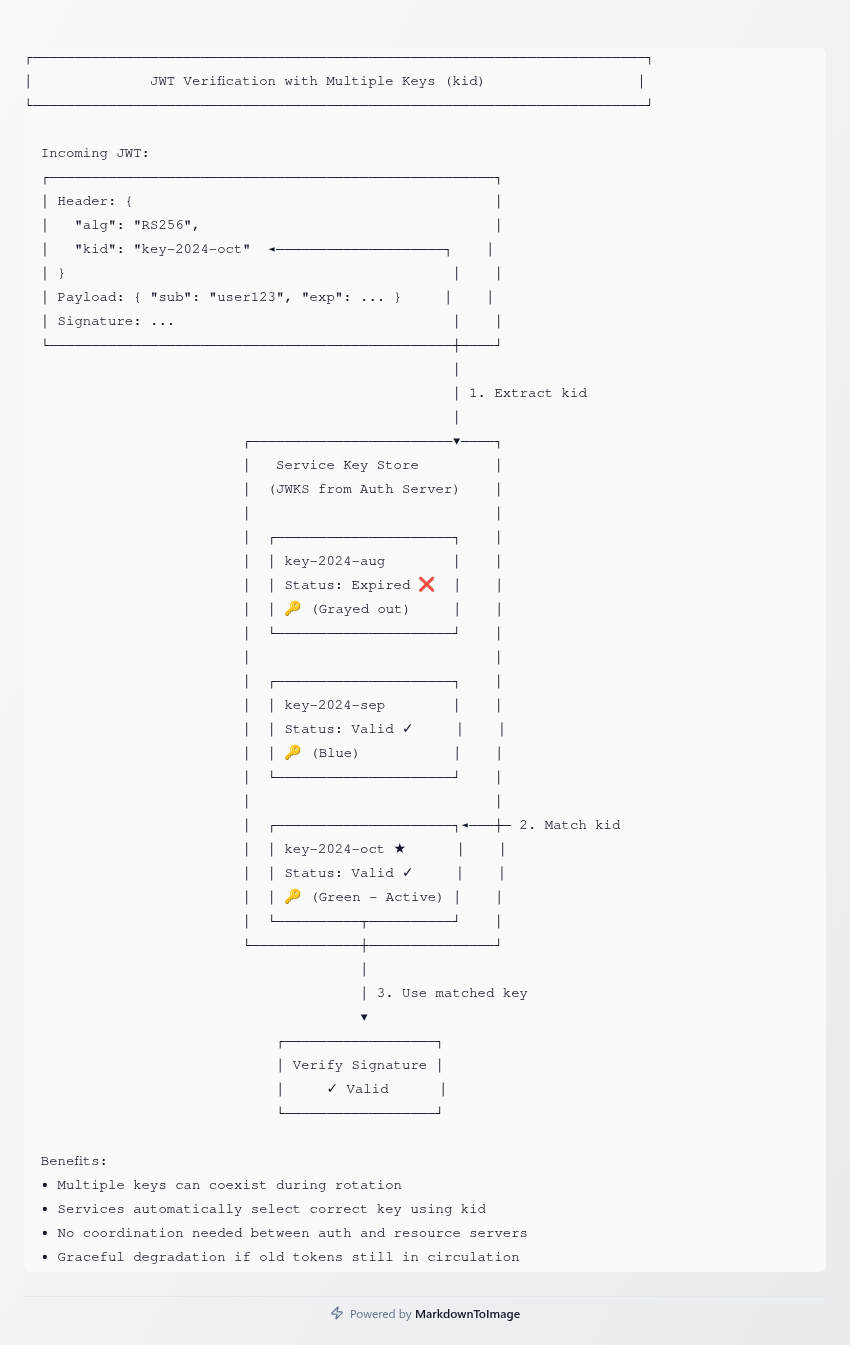Click the red X beside Expired status
This screenshot has height=1345, width=850.
[427, 585]
